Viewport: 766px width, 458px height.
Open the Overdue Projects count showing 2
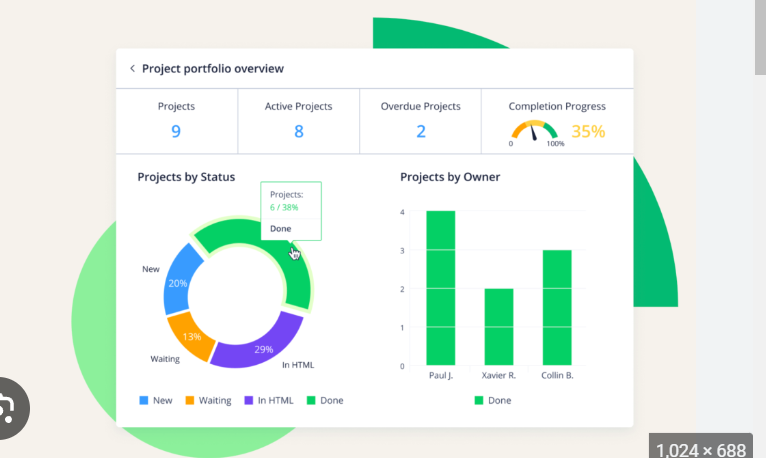click(421, 131)
